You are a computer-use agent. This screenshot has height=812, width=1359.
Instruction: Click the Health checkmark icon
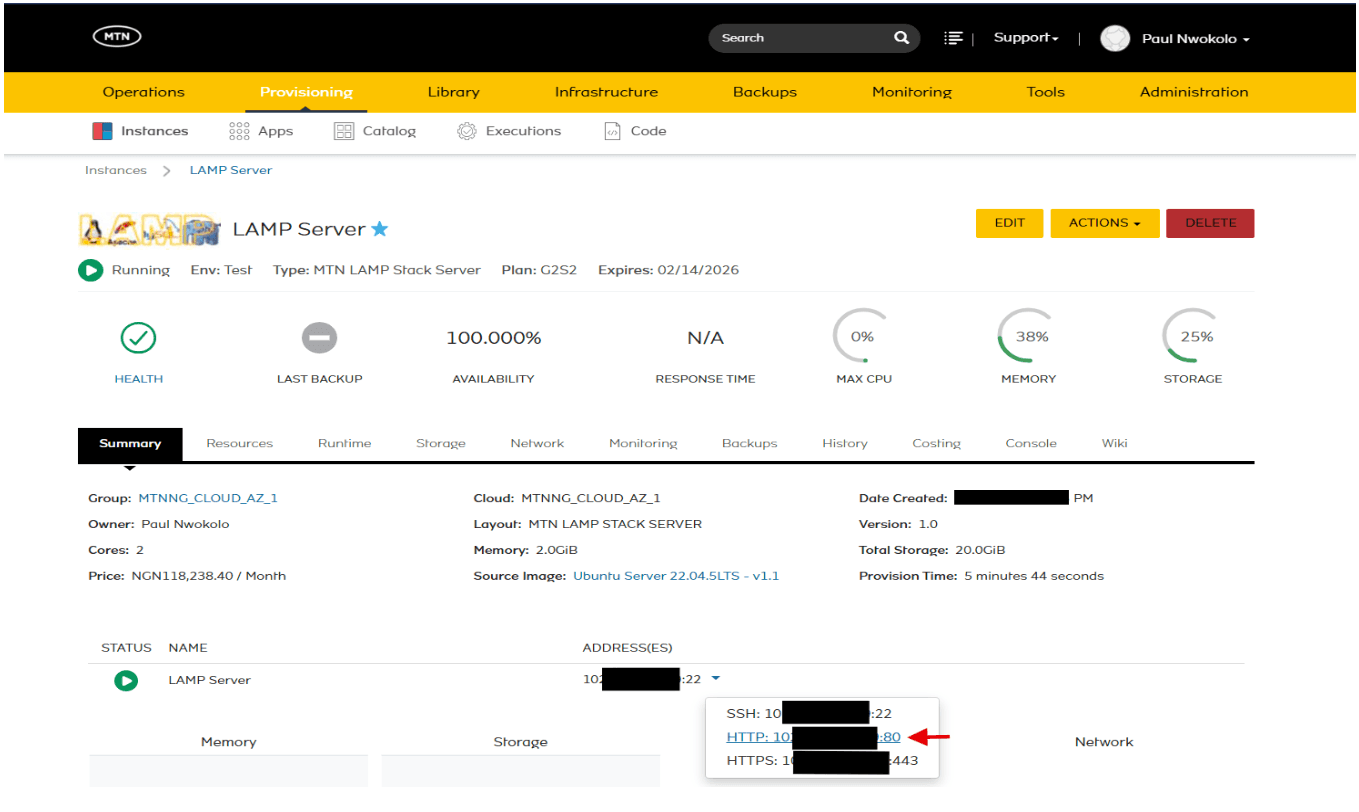pyautogui.click(x=138, y=338)
